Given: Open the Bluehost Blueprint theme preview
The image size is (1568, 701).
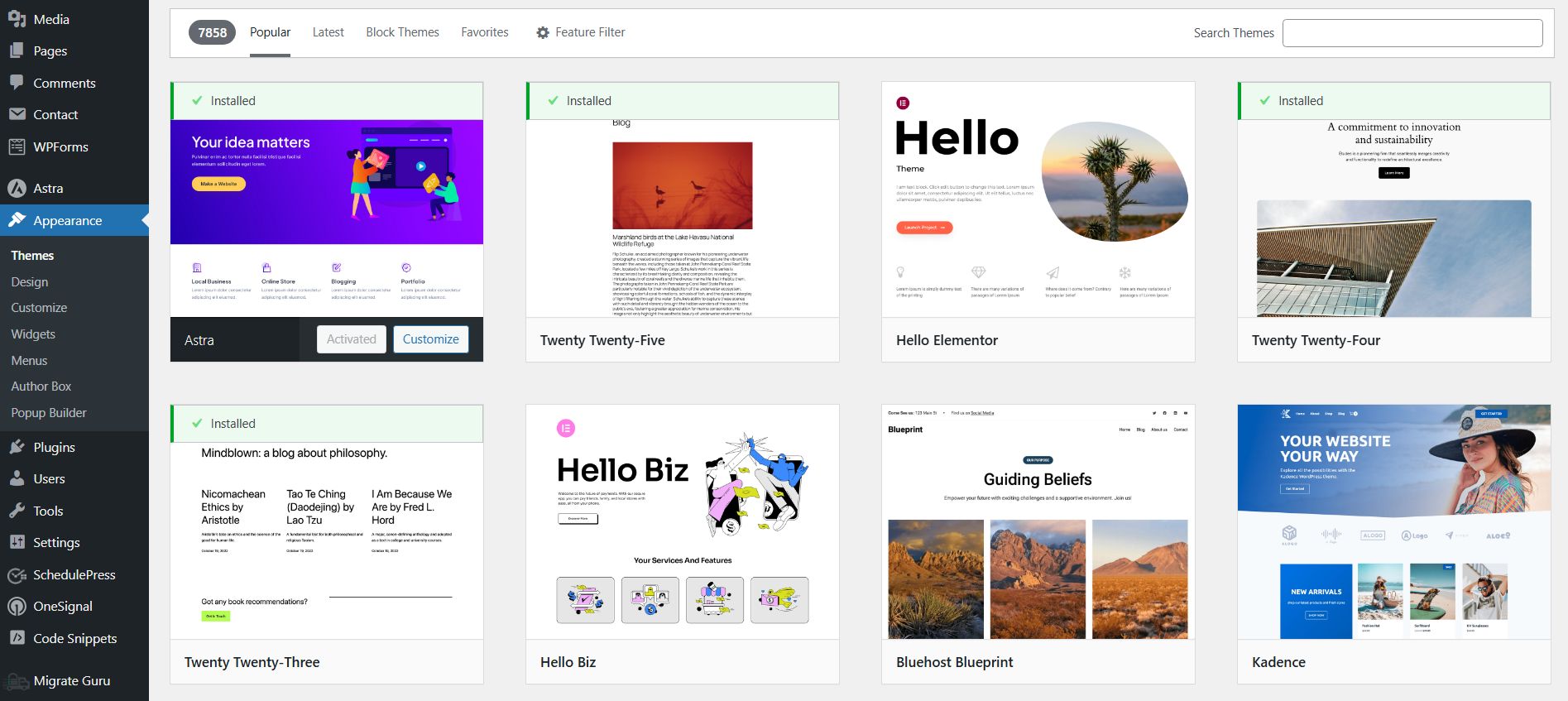Looking at the screenshot, I should point(1038,522).
